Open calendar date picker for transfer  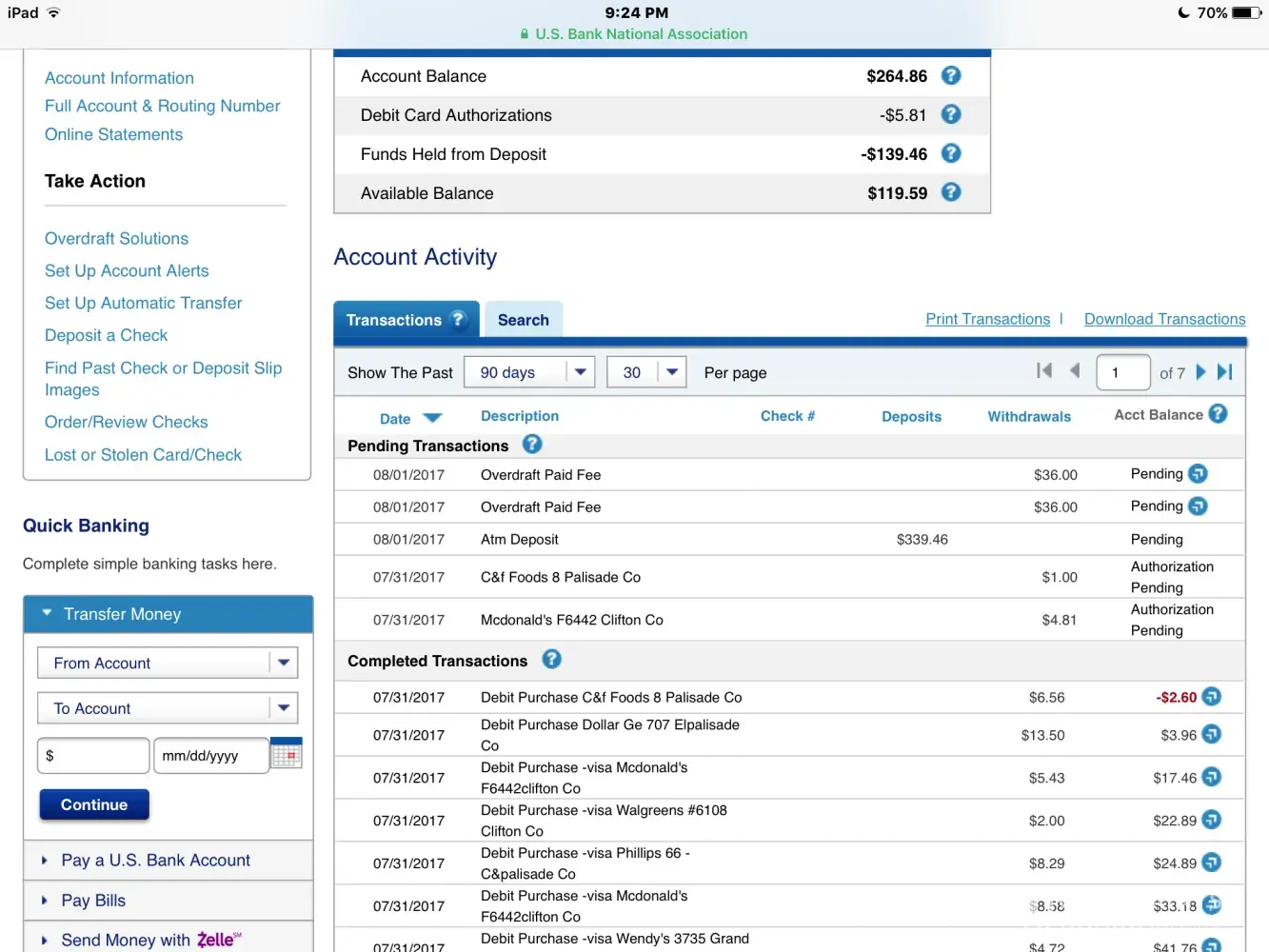(287, 754)
